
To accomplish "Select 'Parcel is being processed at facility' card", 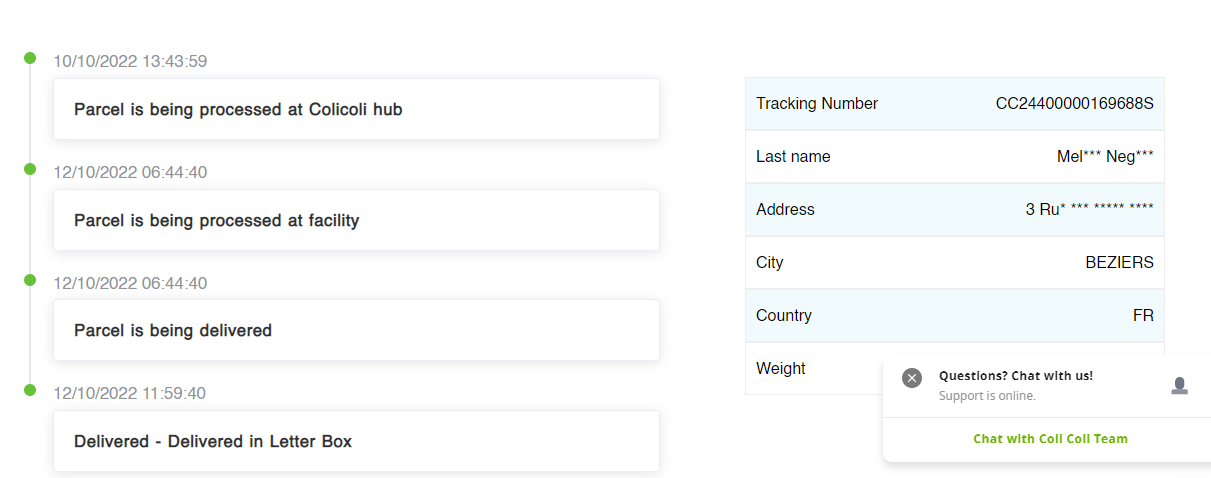I will (356, 220).
